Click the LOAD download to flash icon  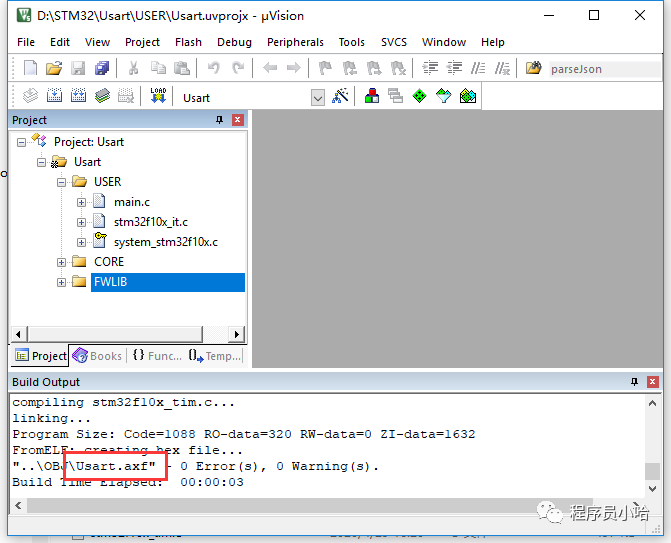coord(158,96)
